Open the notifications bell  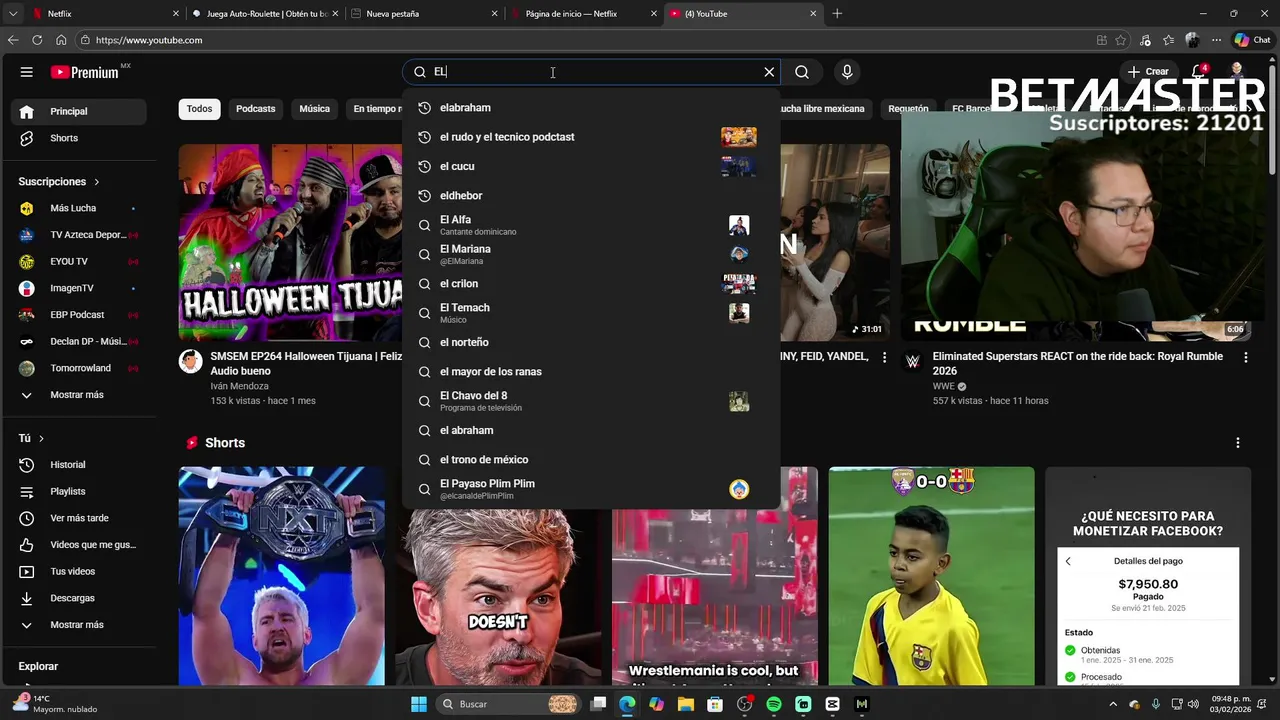pyautogui.click(x=1198, y=72)
